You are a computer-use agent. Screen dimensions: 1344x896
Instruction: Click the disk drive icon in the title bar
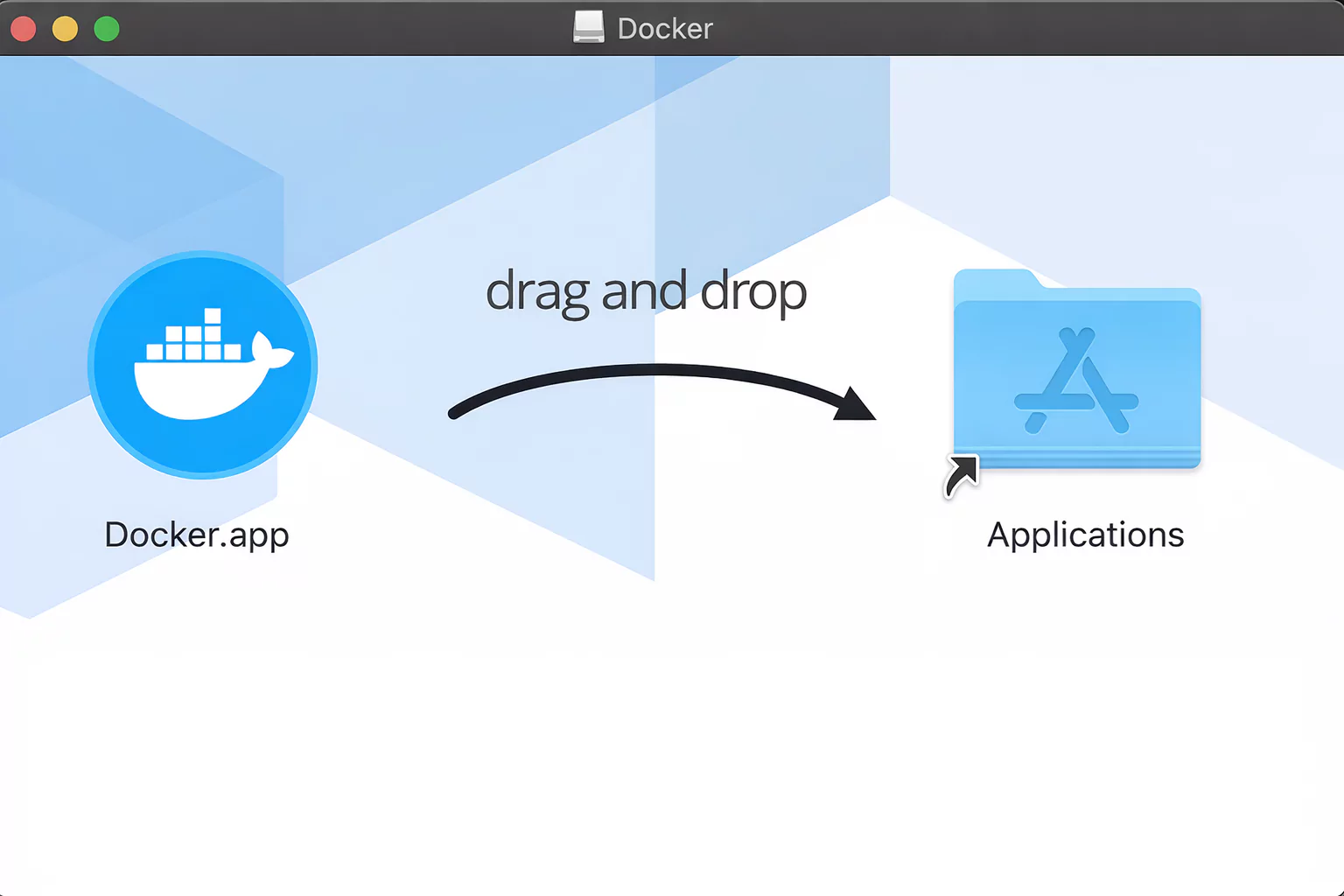[x=588, y=27]
